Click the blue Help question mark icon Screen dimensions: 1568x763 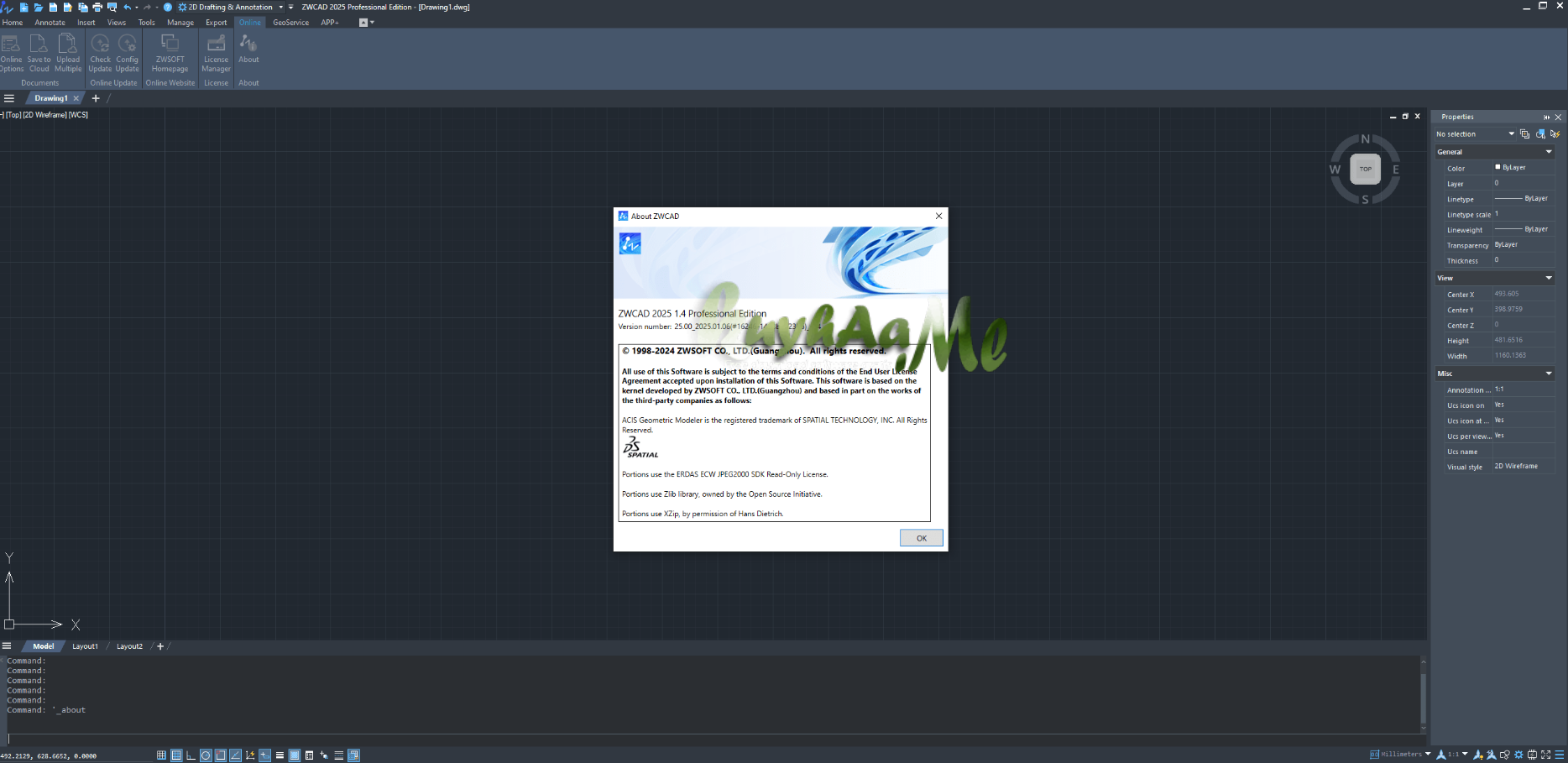coord(168,7)
